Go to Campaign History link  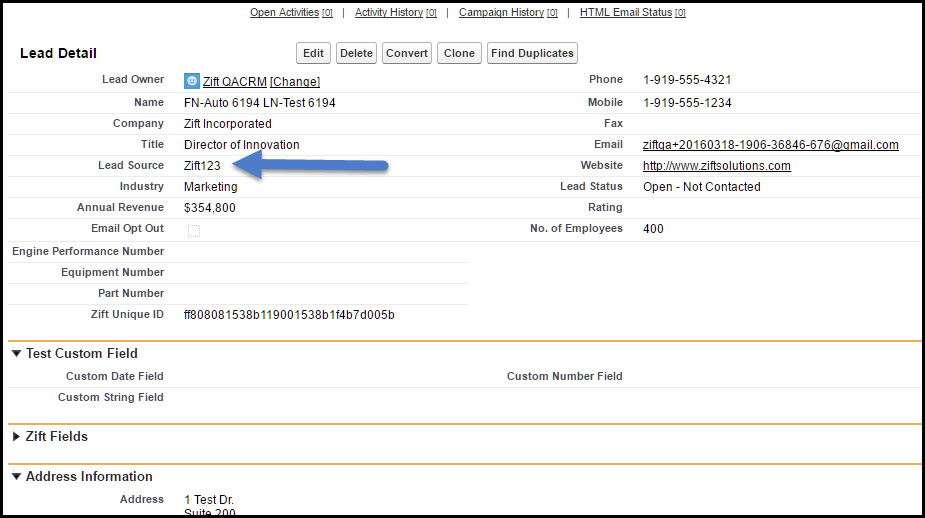point(501,13)
